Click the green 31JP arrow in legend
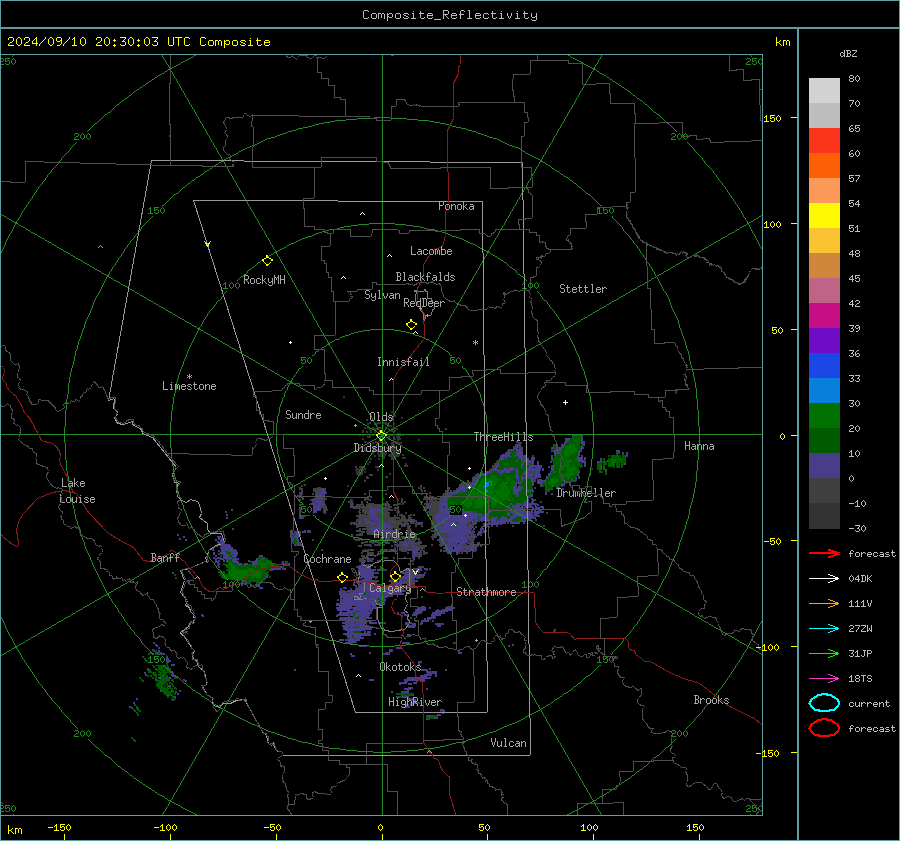This screenshot has width=900, height=841. coord(824,653)
